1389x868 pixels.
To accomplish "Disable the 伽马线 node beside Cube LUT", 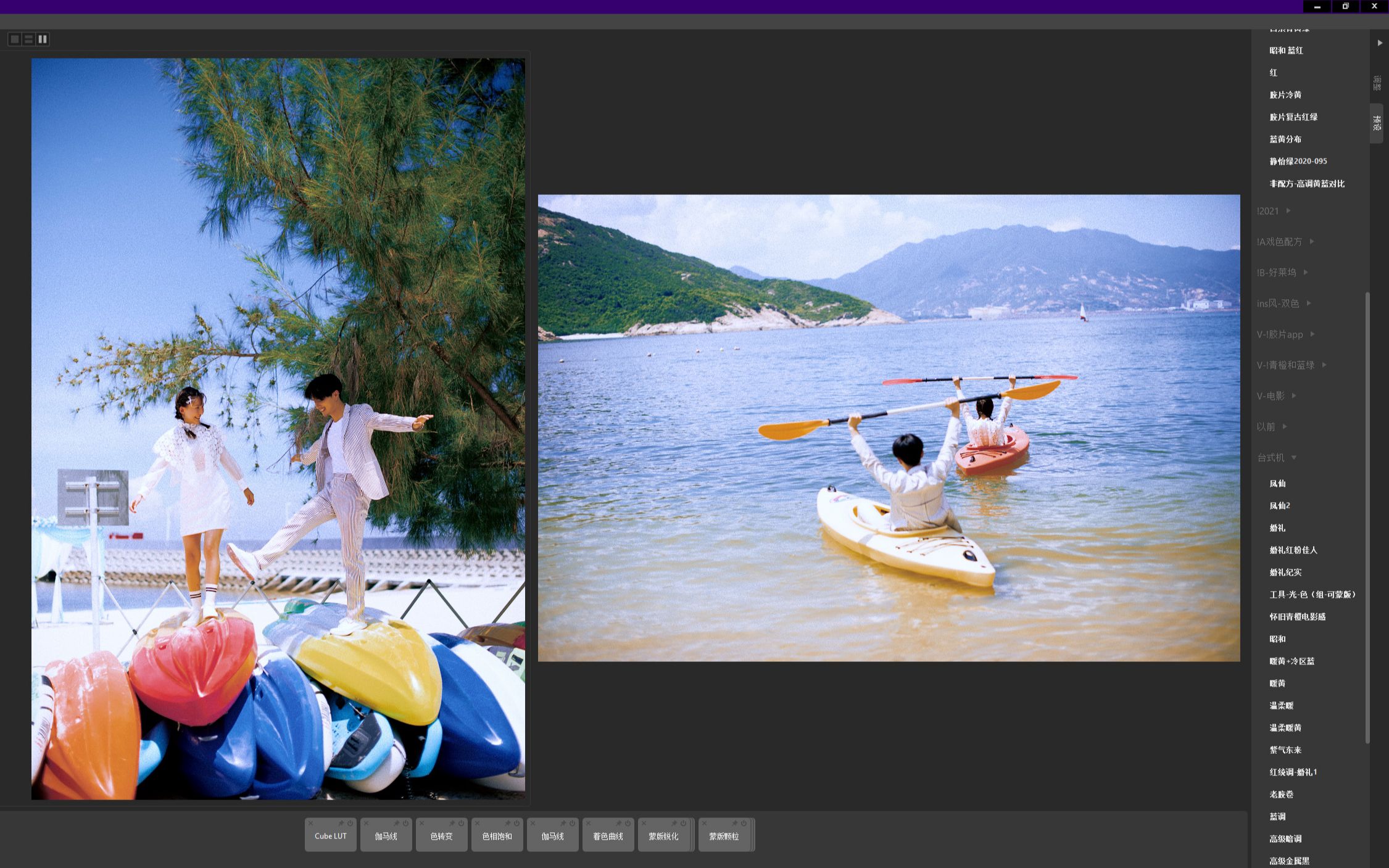I will coord(405,823).
